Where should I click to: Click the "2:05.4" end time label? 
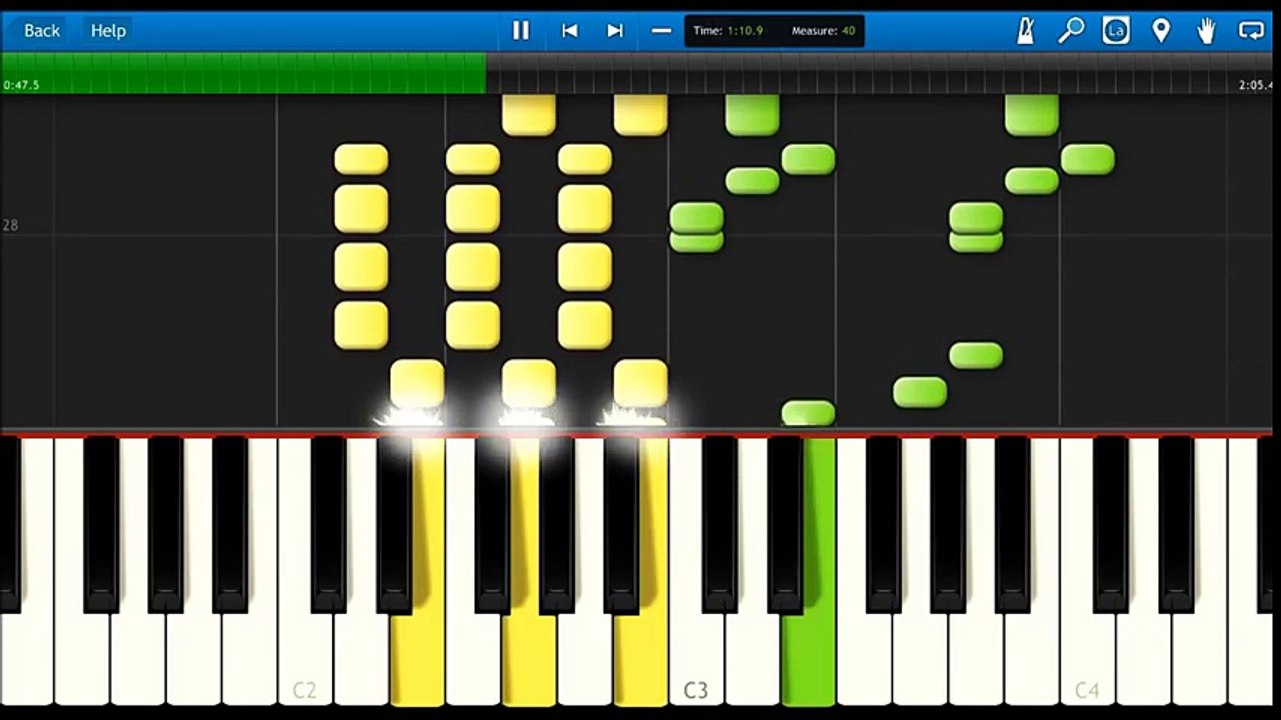click(1258, 85)
